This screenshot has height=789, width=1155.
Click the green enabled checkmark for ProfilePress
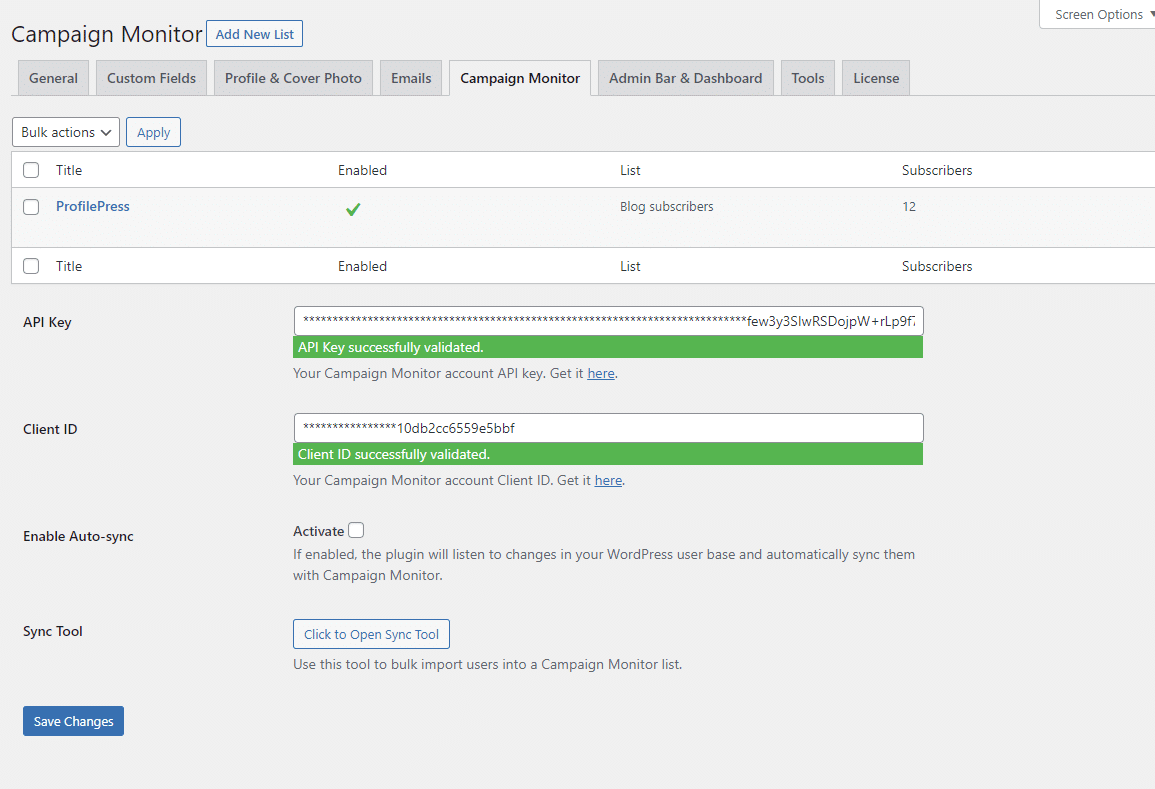pyautogui.click(x=353, y=209)
